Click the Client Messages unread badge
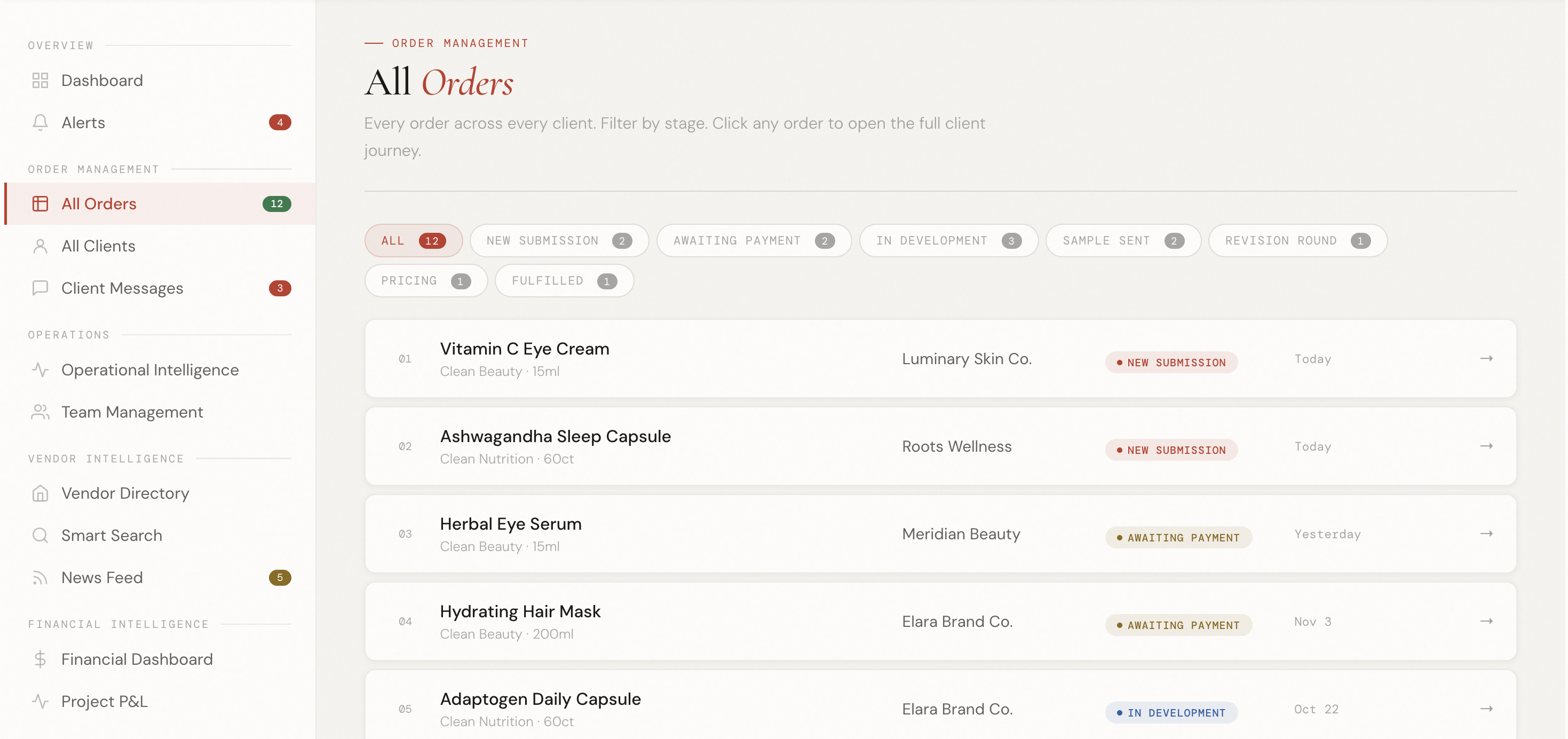 point(280,288)
